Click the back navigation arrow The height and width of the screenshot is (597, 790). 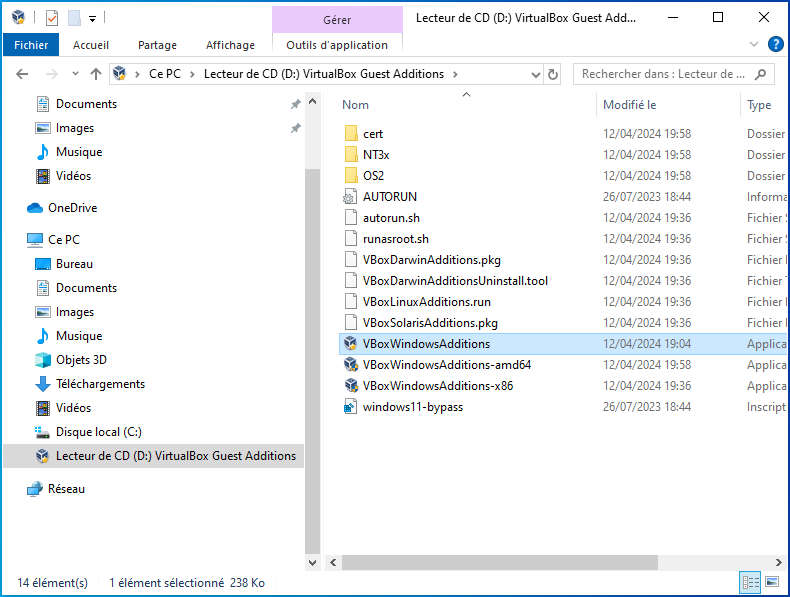(22, 74)
